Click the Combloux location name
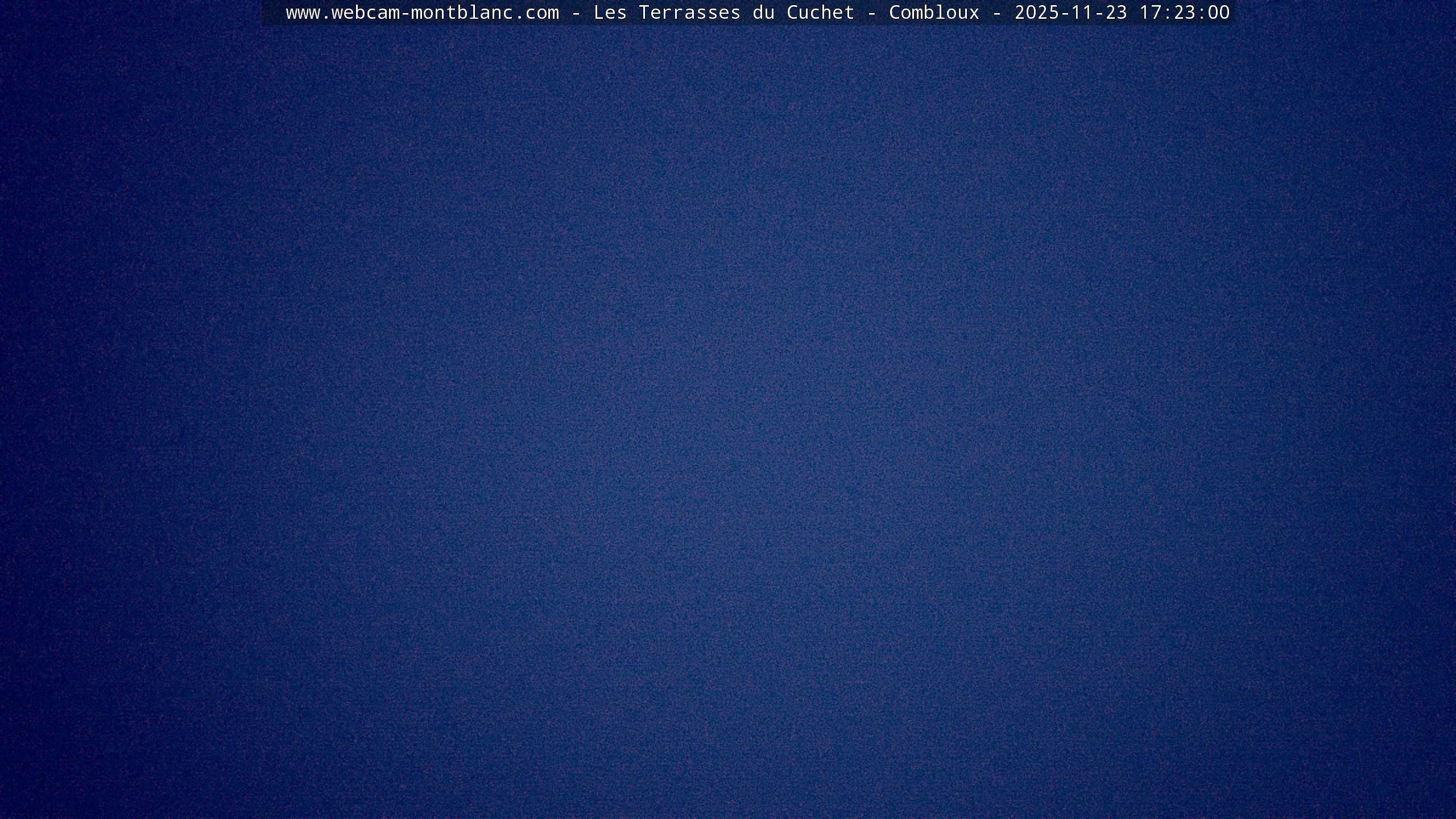The height and width of the screenshot is (819, 1456). [934, 13]
